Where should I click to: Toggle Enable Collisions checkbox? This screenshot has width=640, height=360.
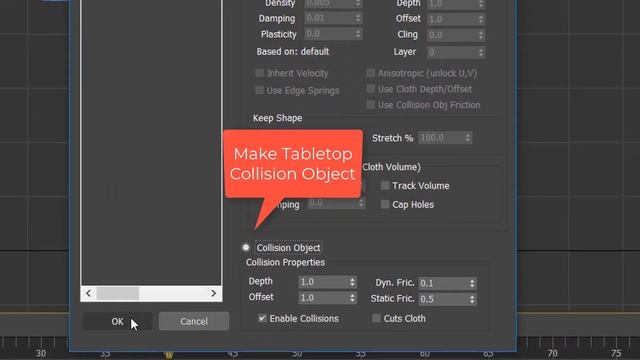[x=262, y=318]
